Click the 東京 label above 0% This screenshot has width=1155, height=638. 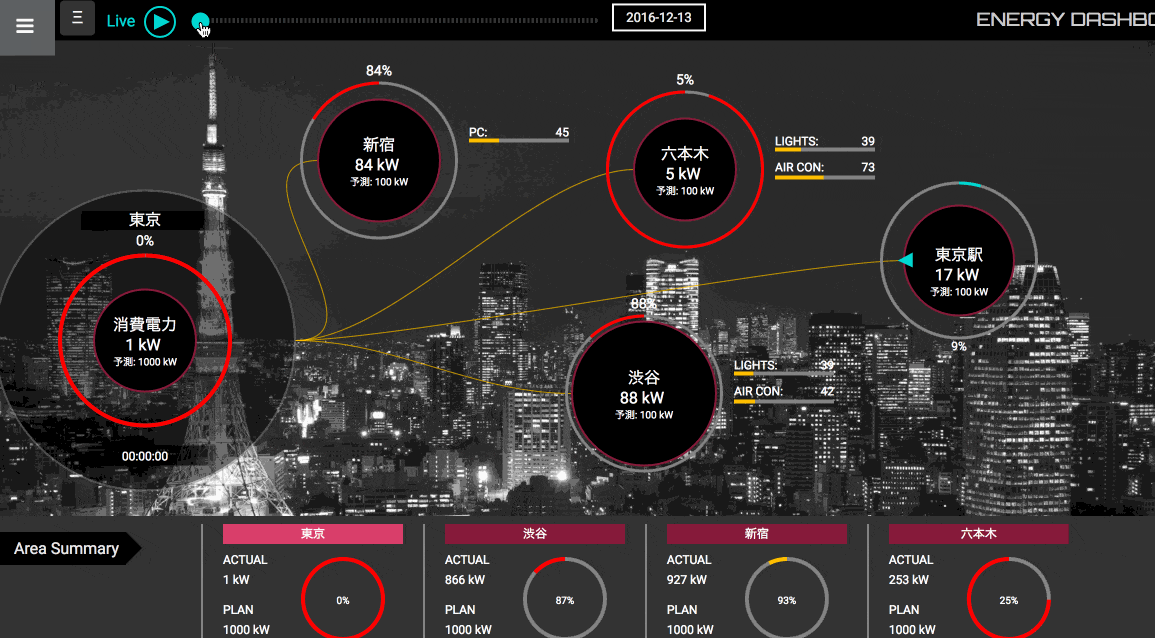(144, 220)
